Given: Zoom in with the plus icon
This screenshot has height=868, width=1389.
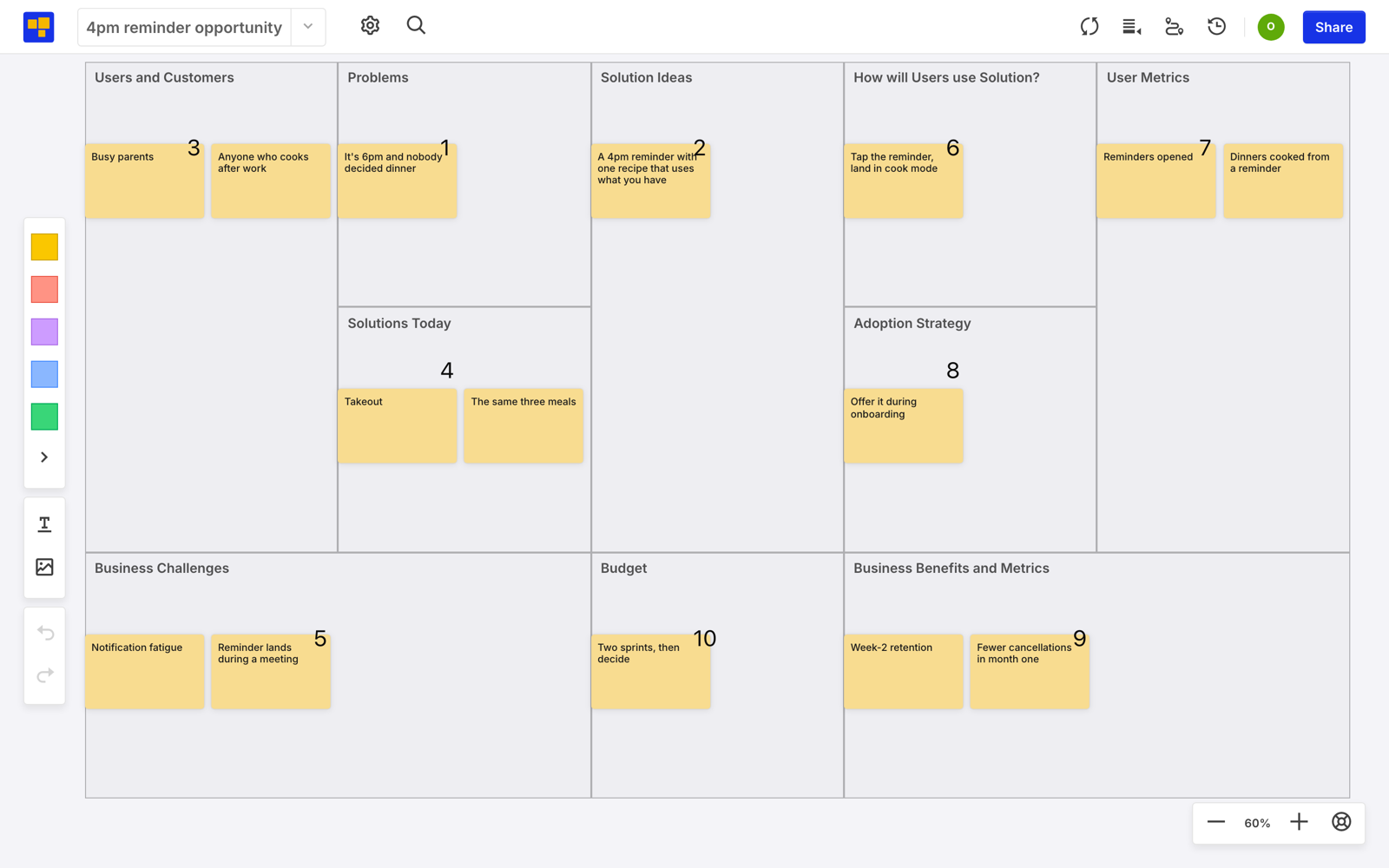Looking at the screenshot, I should tap(1299, 822).
